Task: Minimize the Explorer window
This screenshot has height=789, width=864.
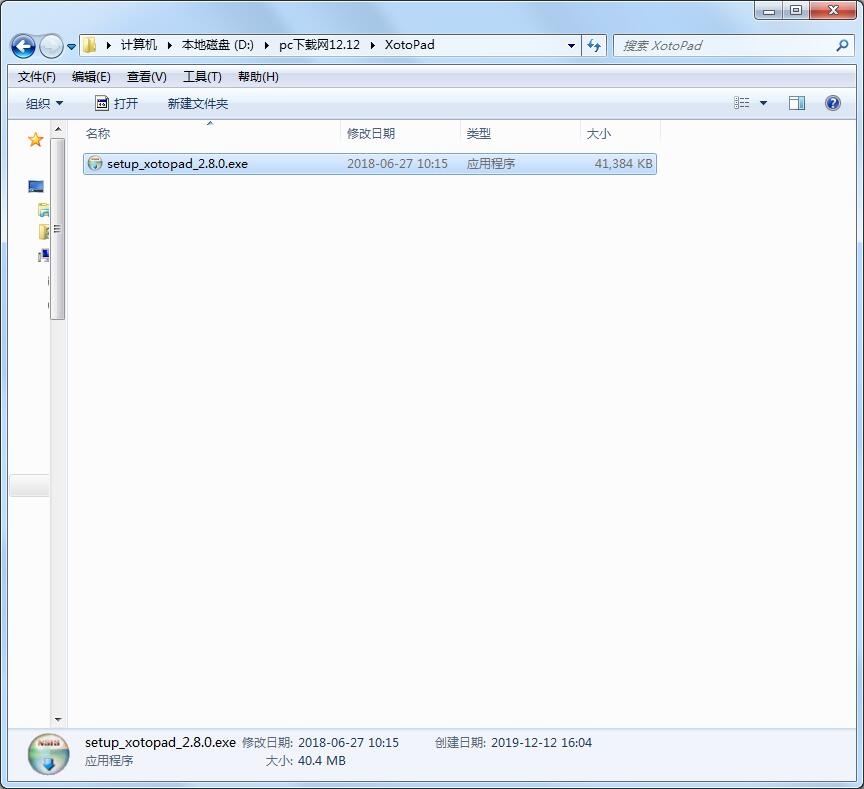Action: pos(769,10)
